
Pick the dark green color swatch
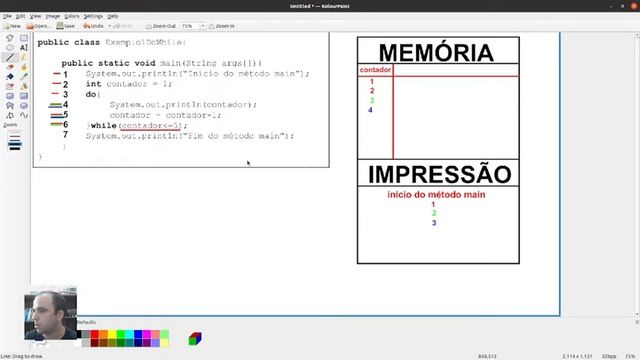tap(121, 343)
